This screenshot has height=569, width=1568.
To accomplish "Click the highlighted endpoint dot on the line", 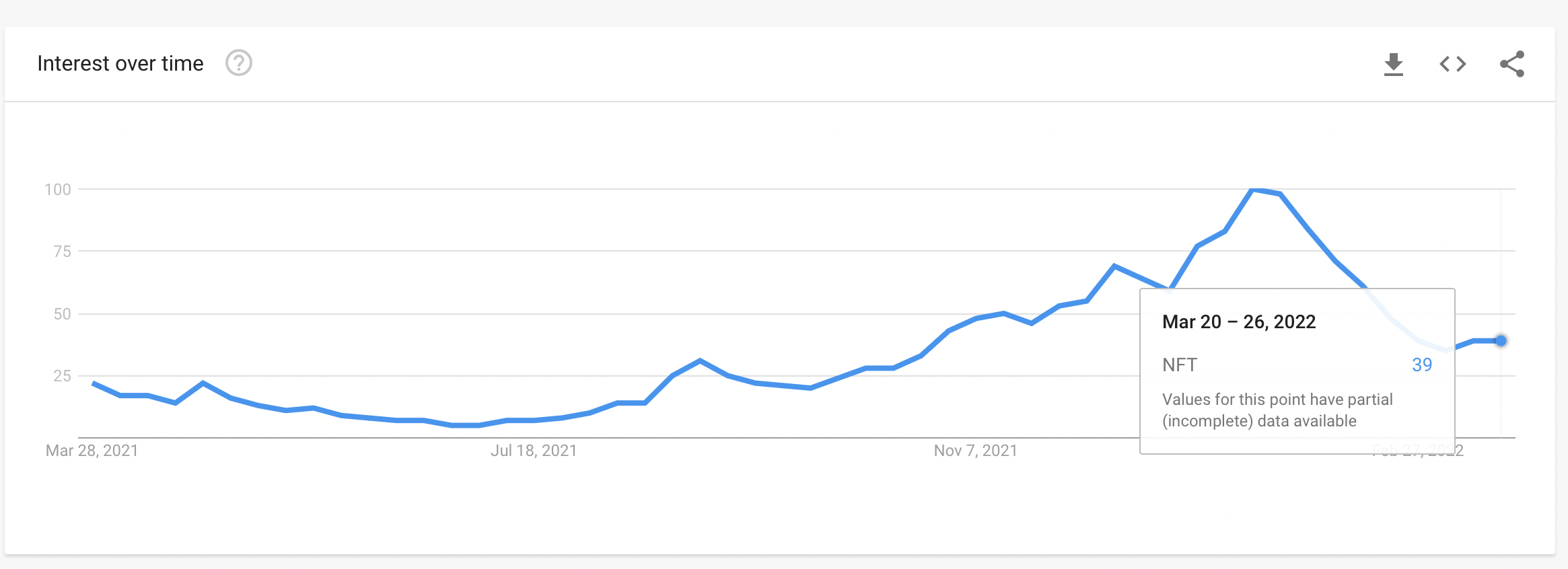I will [x=1500, y=341].
